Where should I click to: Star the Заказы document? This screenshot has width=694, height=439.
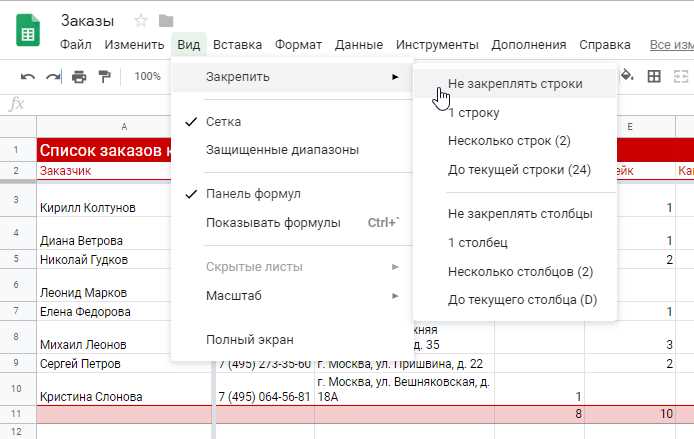click(x=141, y=21)
